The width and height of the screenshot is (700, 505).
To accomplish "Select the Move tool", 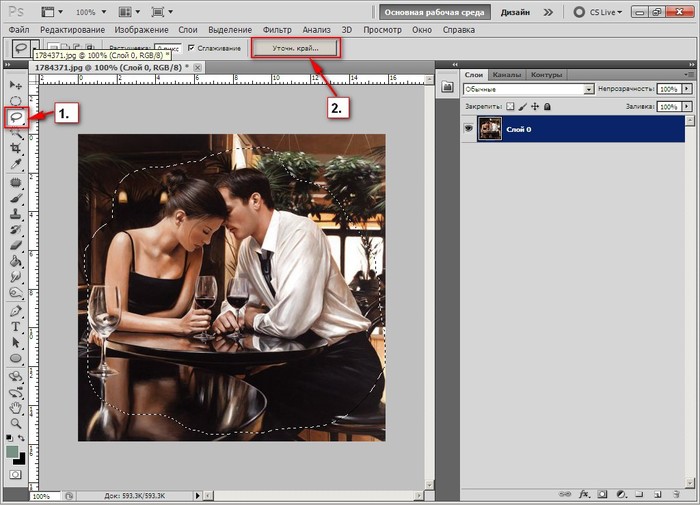I will coord(16,85).
